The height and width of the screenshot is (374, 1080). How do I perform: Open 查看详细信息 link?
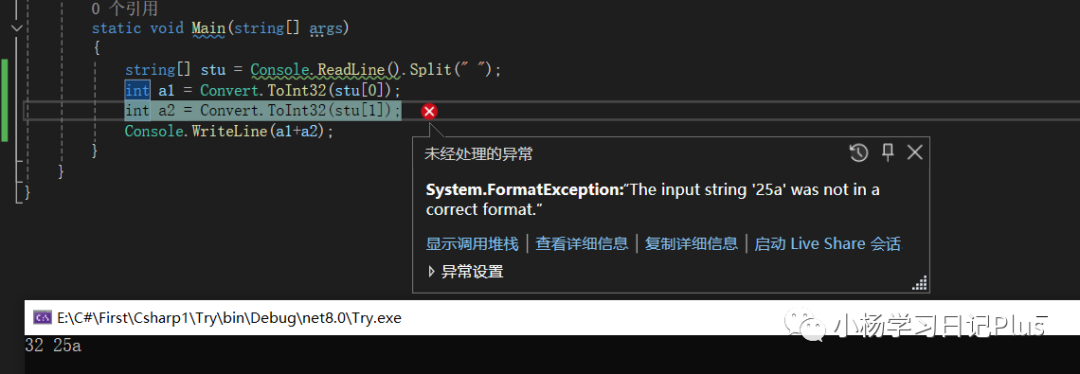point(582,243)
